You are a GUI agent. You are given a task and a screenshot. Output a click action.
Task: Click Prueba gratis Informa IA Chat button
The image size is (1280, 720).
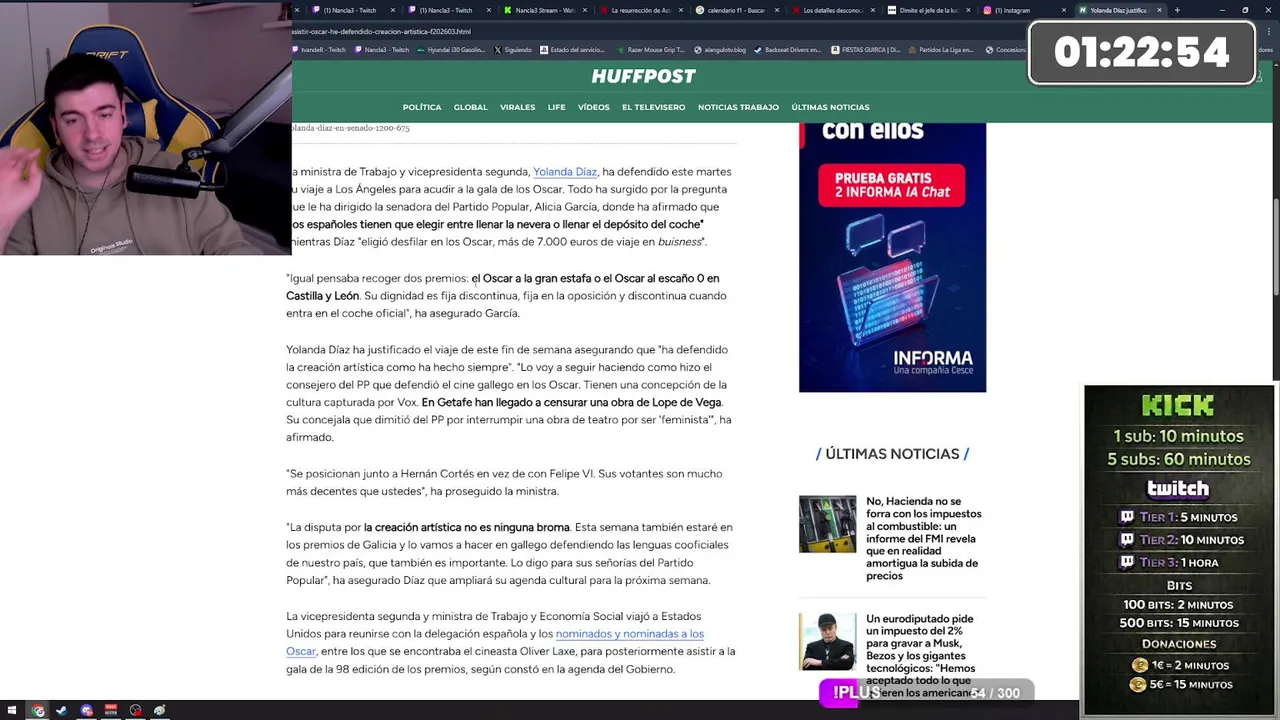(892, 185)
